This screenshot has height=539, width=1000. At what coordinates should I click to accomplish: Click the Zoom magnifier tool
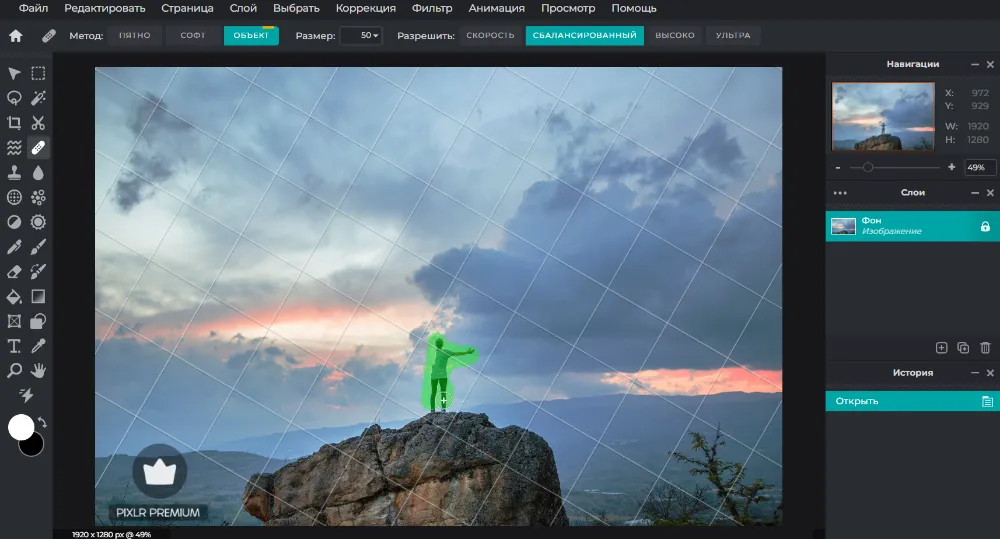click(14, 370)
